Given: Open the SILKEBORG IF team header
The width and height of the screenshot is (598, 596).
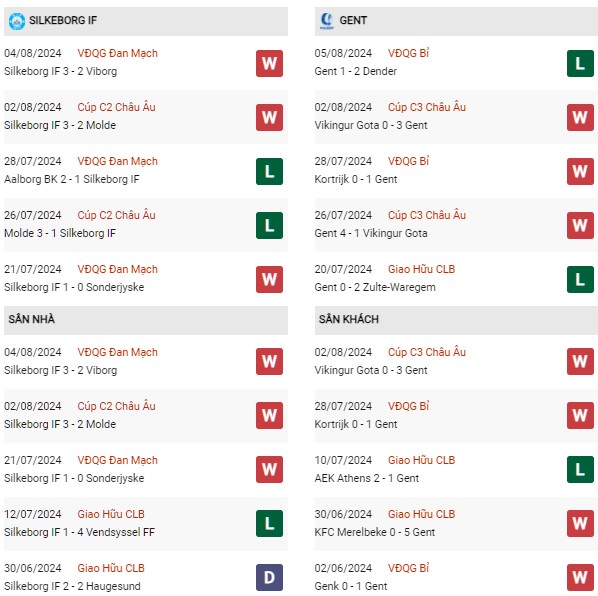Looking at the screenshot, I should coord(146,21).
